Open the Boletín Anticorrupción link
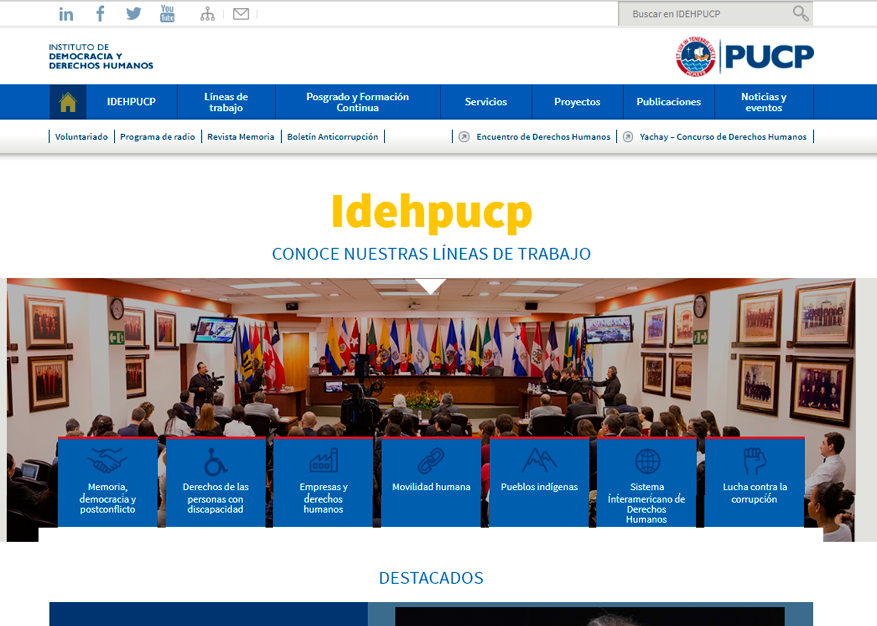The height and width of the screenshot is (626, 877). pos(332,136)
